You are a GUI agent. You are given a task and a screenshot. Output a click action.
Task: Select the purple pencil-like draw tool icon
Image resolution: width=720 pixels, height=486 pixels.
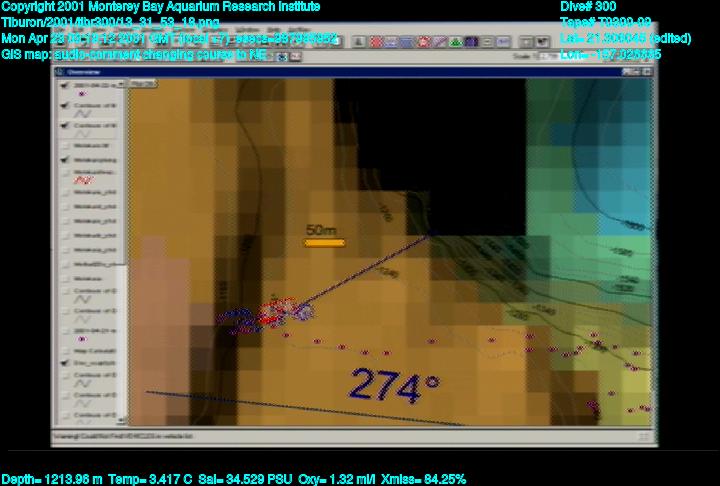pyautogui.click(x=439, y=42)
